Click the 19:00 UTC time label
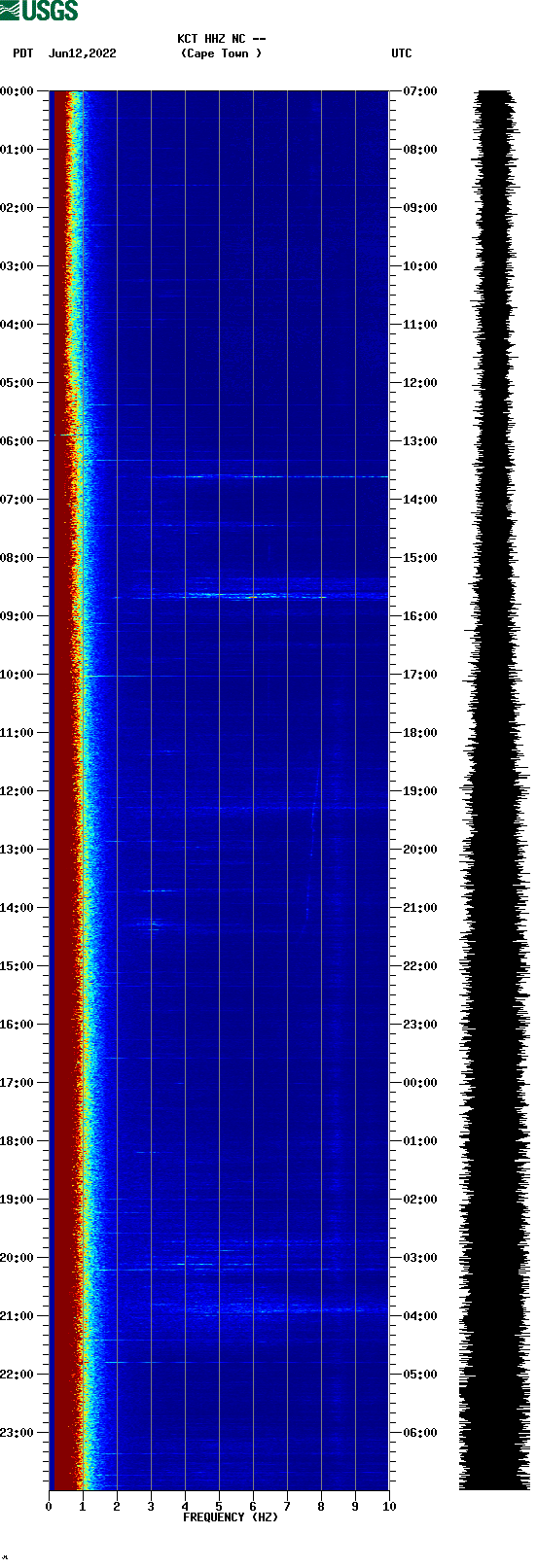Image resolution: width=537 pixels, height=1568 pixels. click(420, 791)
